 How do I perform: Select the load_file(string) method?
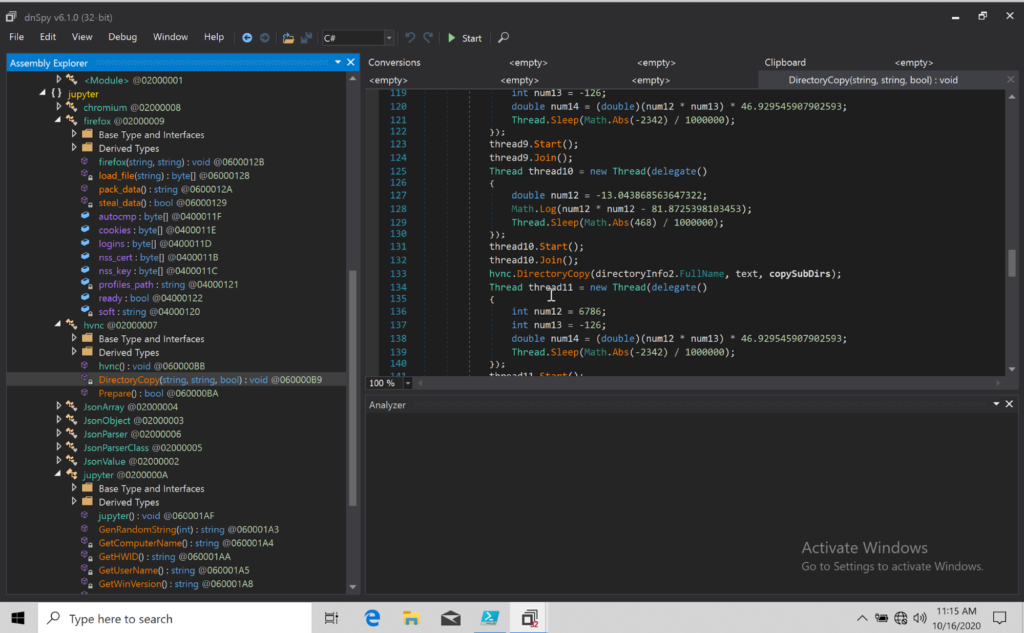tap(174, 176)
